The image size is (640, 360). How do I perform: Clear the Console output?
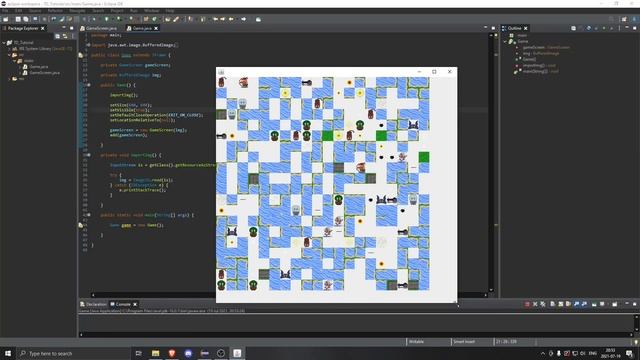tap(553, 304)
